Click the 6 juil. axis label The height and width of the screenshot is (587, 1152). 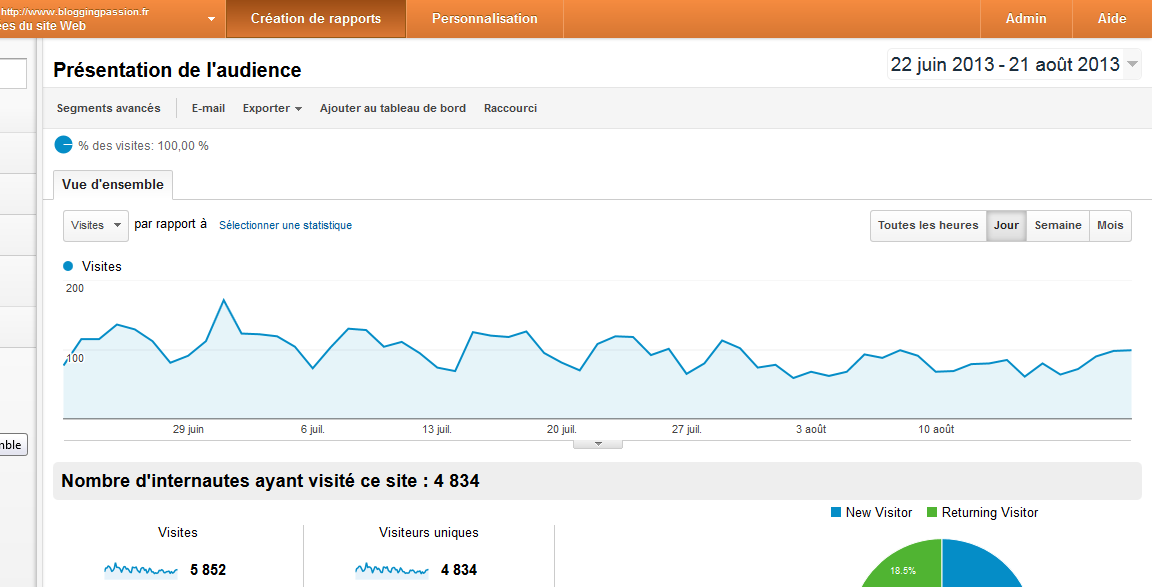312,429
